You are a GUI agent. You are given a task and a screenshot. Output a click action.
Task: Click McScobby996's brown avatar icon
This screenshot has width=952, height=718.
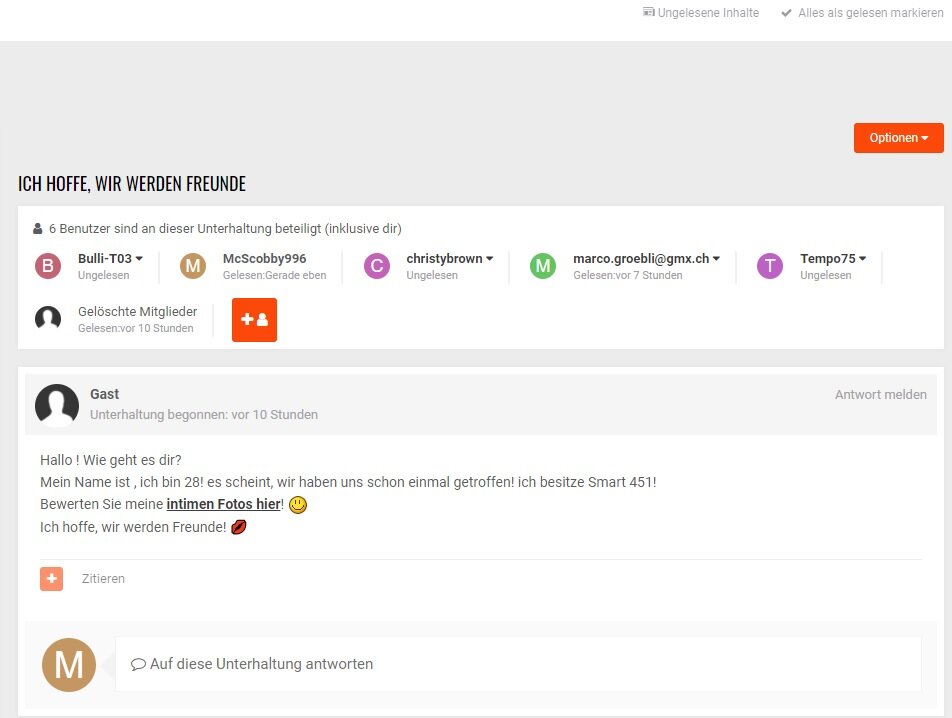pyautogui.click(x=193, y=266)
